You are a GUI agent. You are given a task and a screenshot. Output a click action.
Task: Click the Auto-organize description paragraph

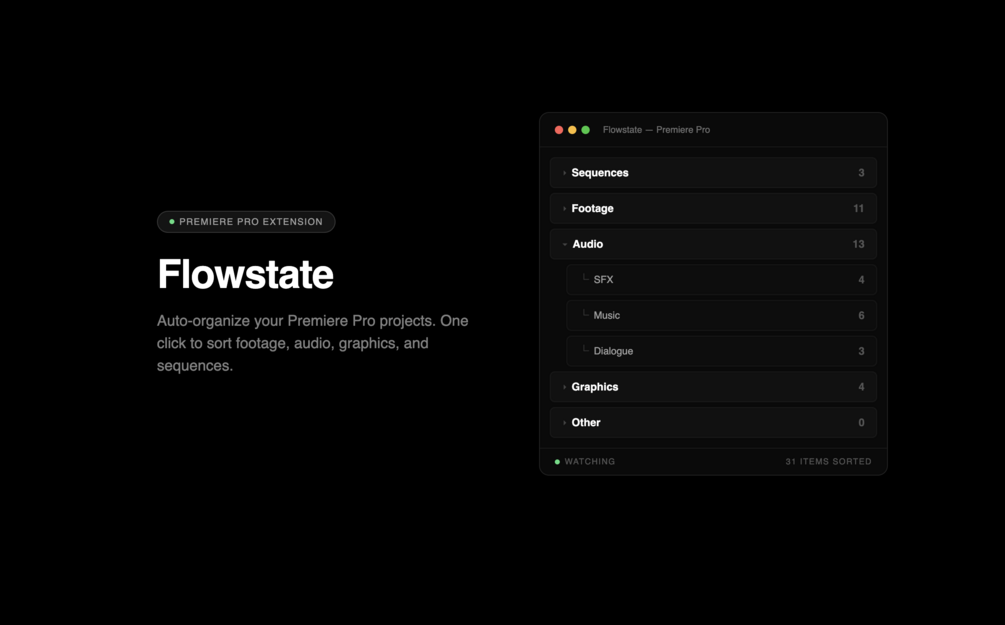(313, 343)
